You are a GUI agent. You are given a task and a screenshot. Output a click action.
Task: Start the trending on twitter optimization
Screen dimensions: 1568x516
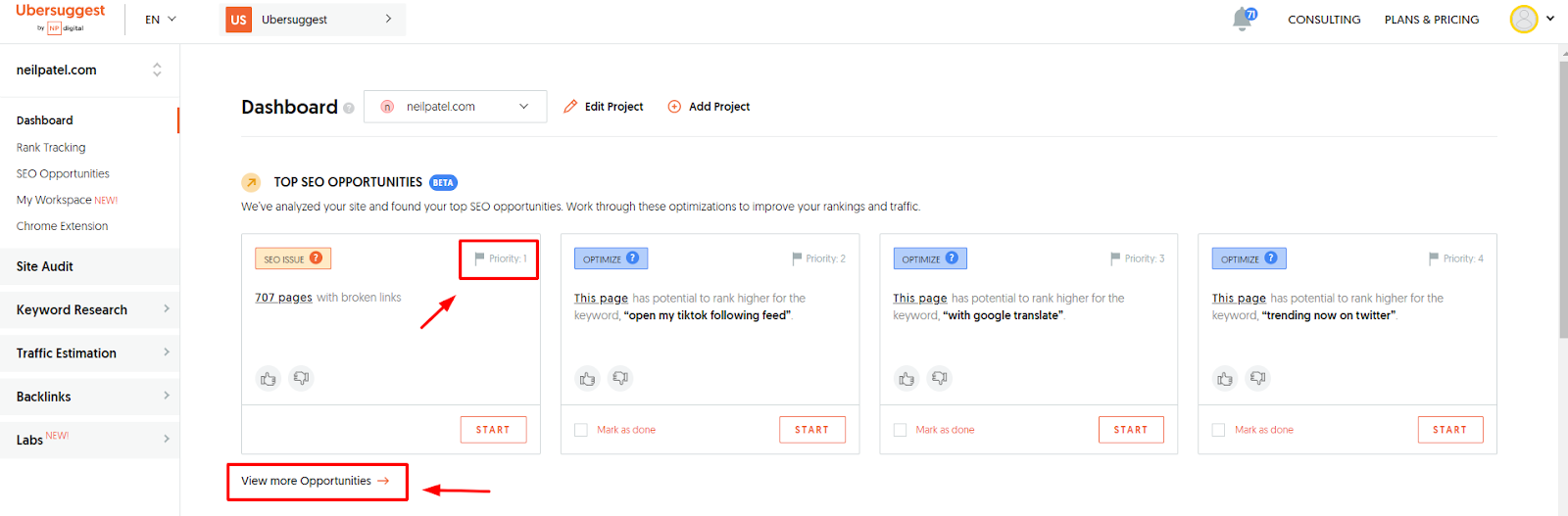pos(1449,430)
